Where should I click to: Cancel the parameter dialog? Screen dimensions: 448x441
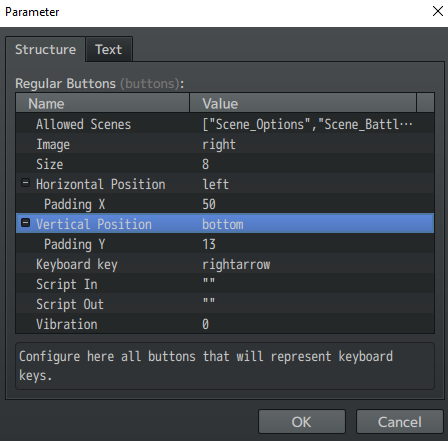399,422
